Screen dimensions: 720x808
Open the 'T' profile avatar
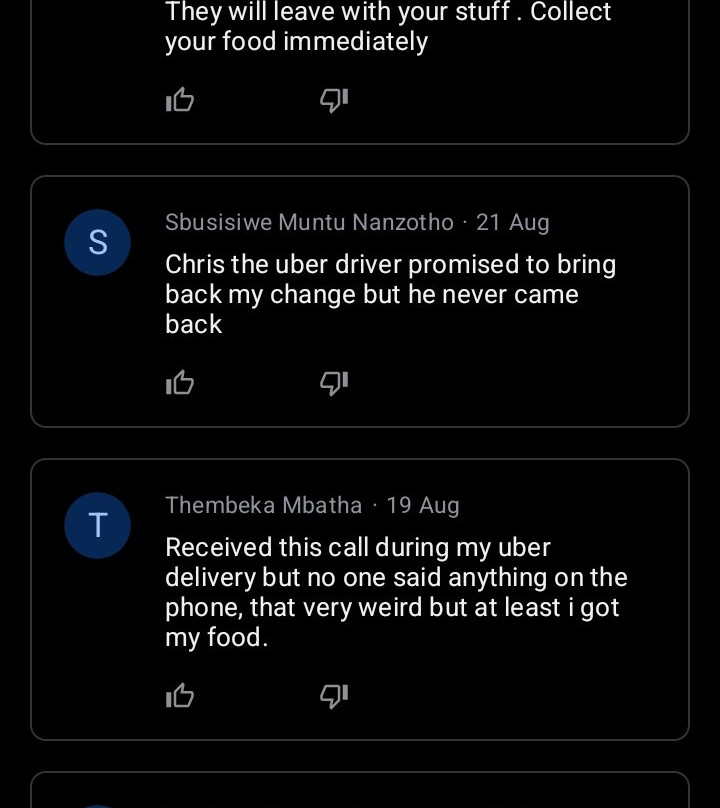click(x=98, y=525)
